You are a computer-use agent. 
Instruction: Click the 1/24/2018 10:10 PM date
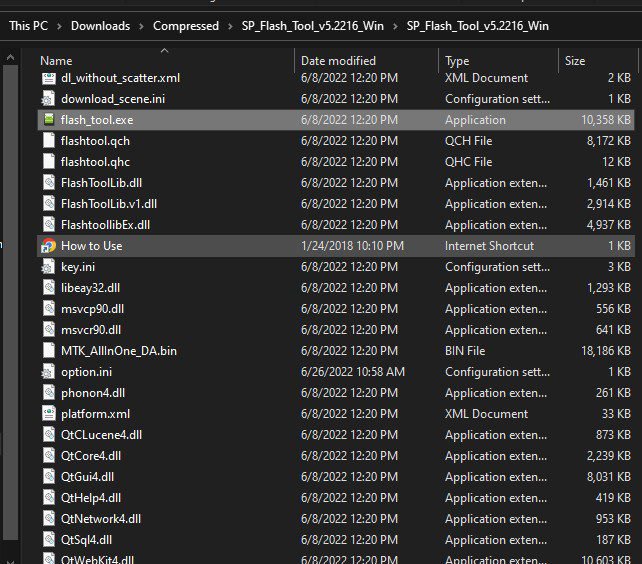click(x=352, y=246)
